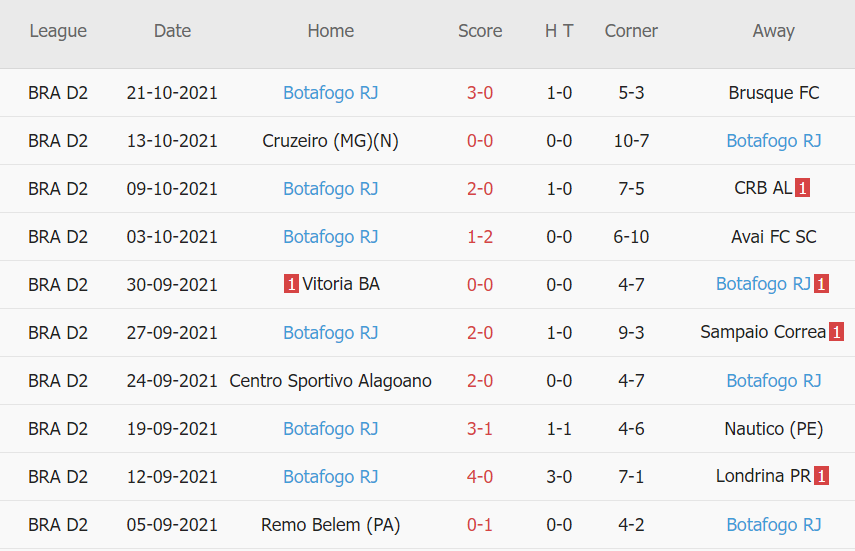The height and width of the screenshot is (551, 855).
Task: Click the 3-1 score against Nautico (PE)
Action: point(480,428)
